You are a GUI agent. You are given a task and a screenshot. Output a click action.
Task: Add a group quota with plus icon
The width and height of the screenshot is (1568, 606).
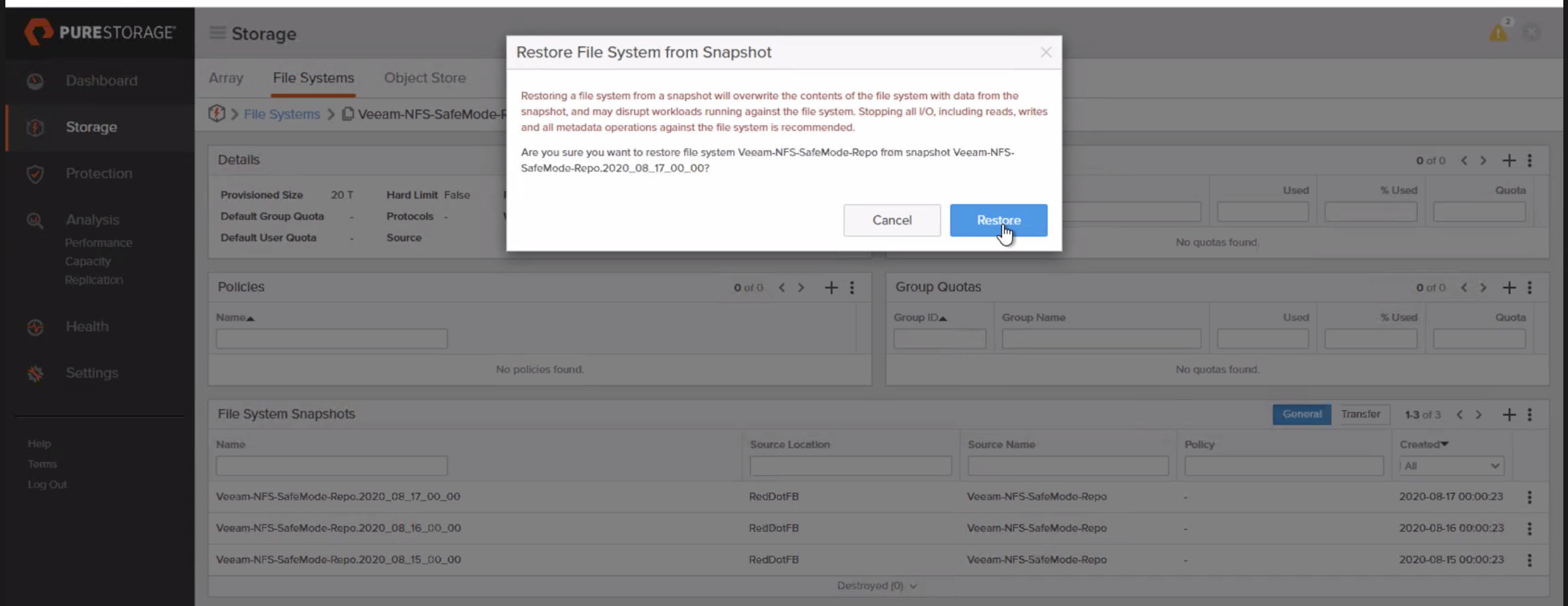pos(1509,288)
